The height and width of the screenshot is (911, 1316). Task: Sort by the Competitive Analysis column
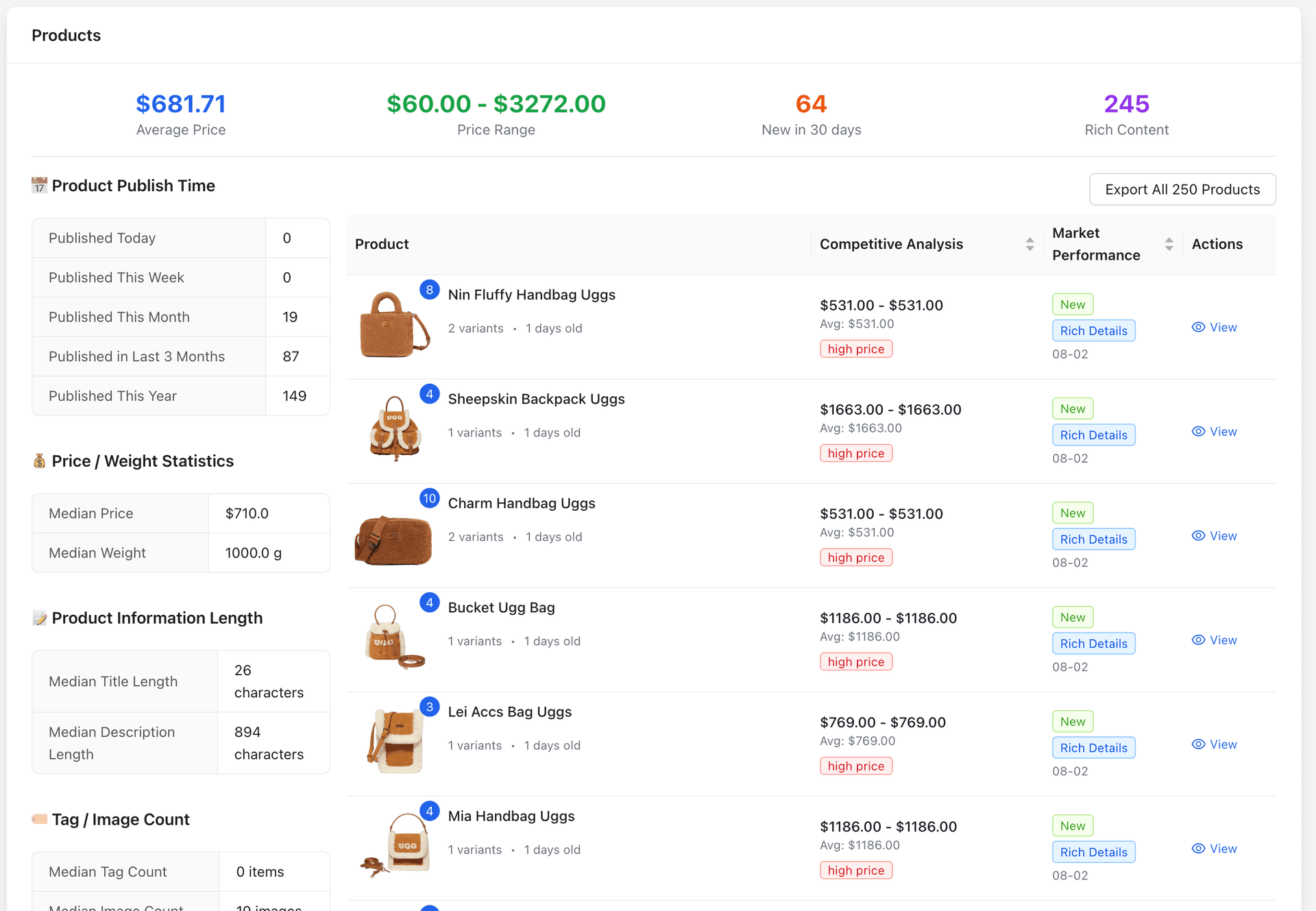pyautogui.click(x=1029, y=244)
